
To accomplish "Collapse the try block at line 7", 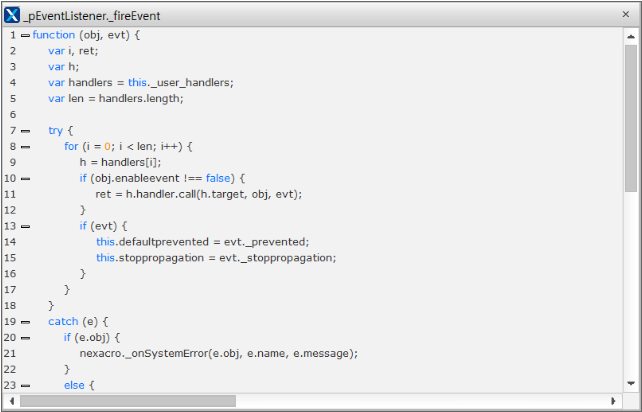I will (25, 131).
